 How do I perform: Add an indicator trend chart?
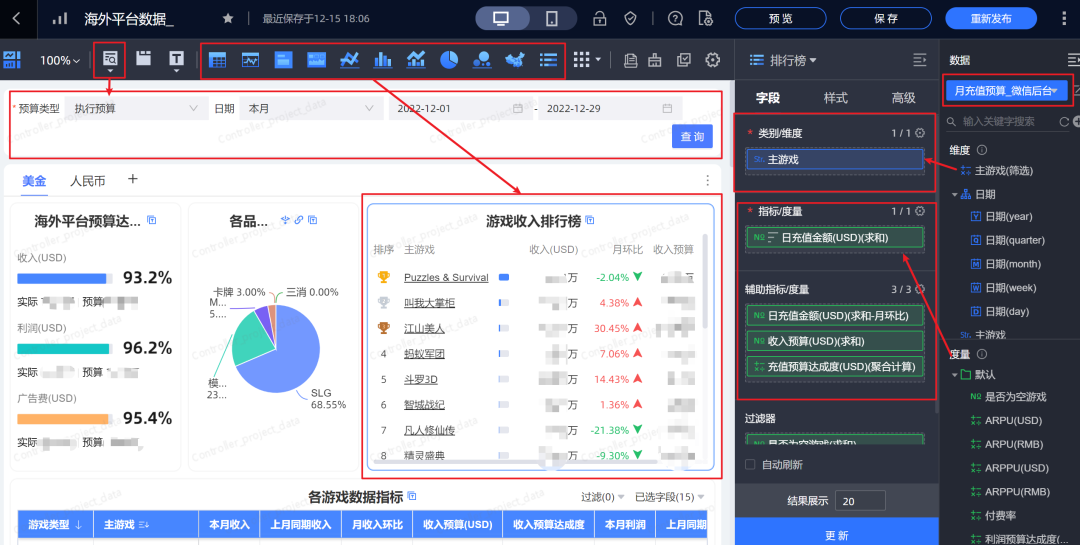point(250,60)
